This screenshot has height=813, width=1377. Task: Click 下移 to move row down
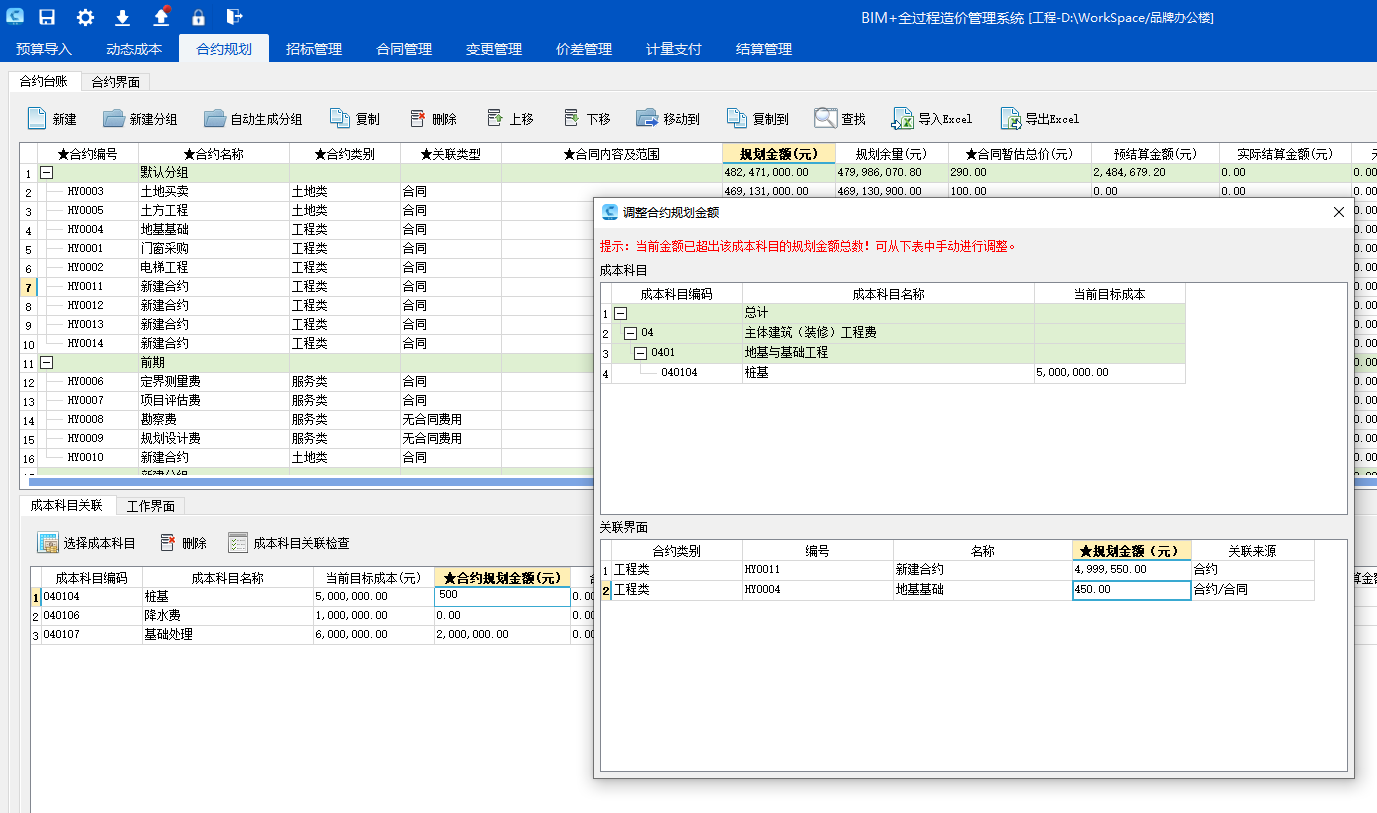click(x=587, y=119)
